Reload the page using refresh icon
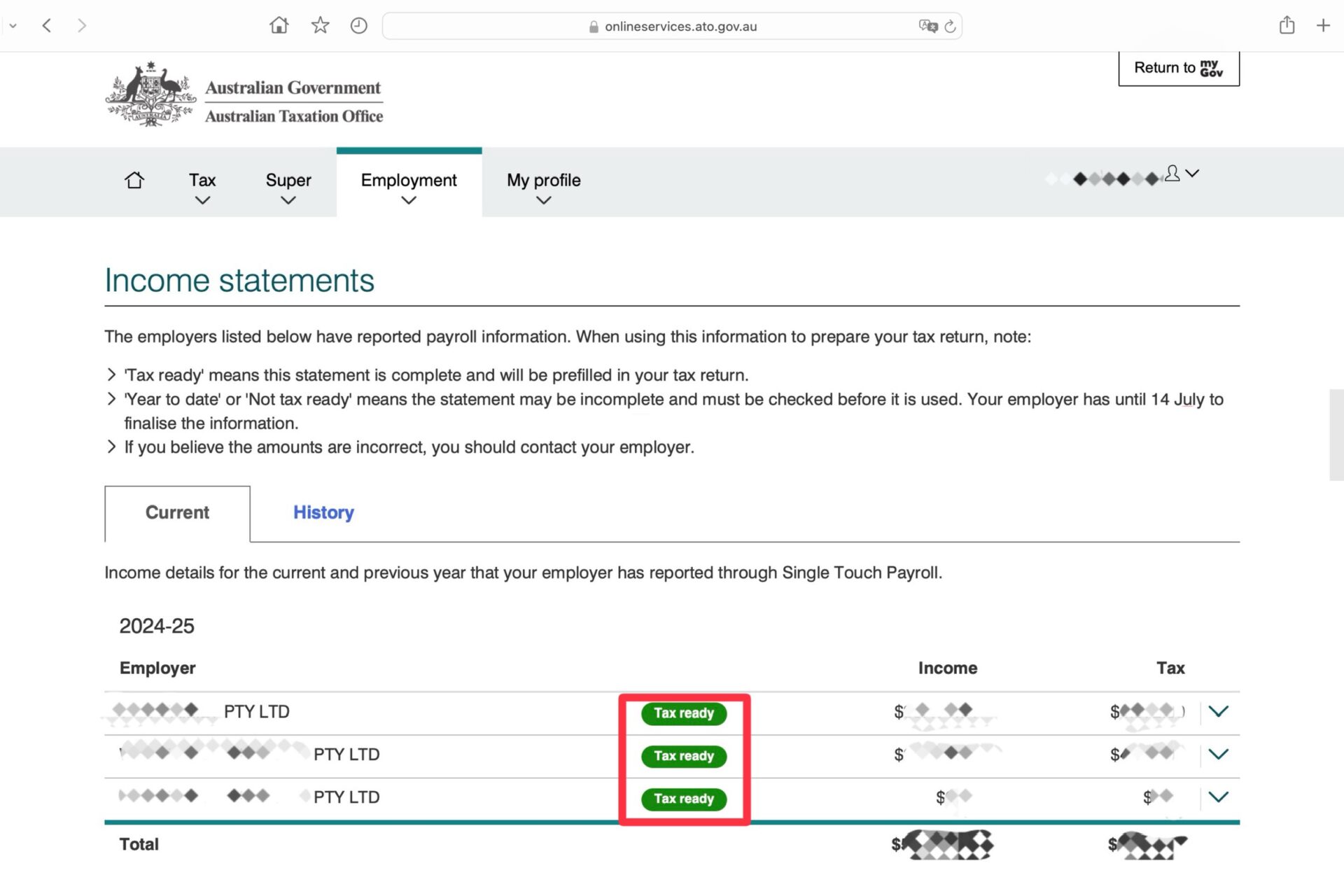This screenshot has width=1344, height=896. [950, 26]
